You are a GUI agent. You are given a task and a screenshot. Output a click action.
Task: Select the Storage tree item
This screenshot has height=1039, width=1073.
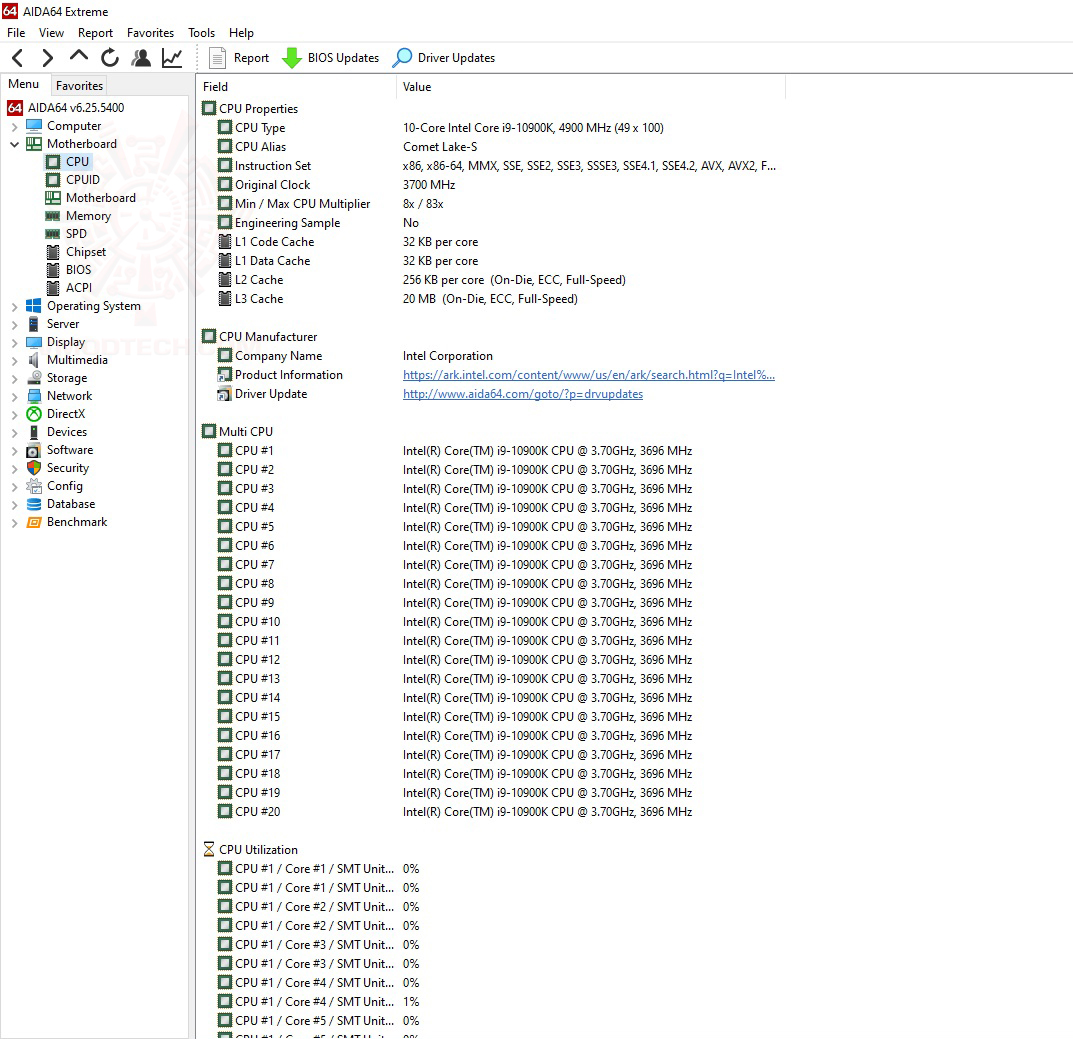(x=57, y=378)
